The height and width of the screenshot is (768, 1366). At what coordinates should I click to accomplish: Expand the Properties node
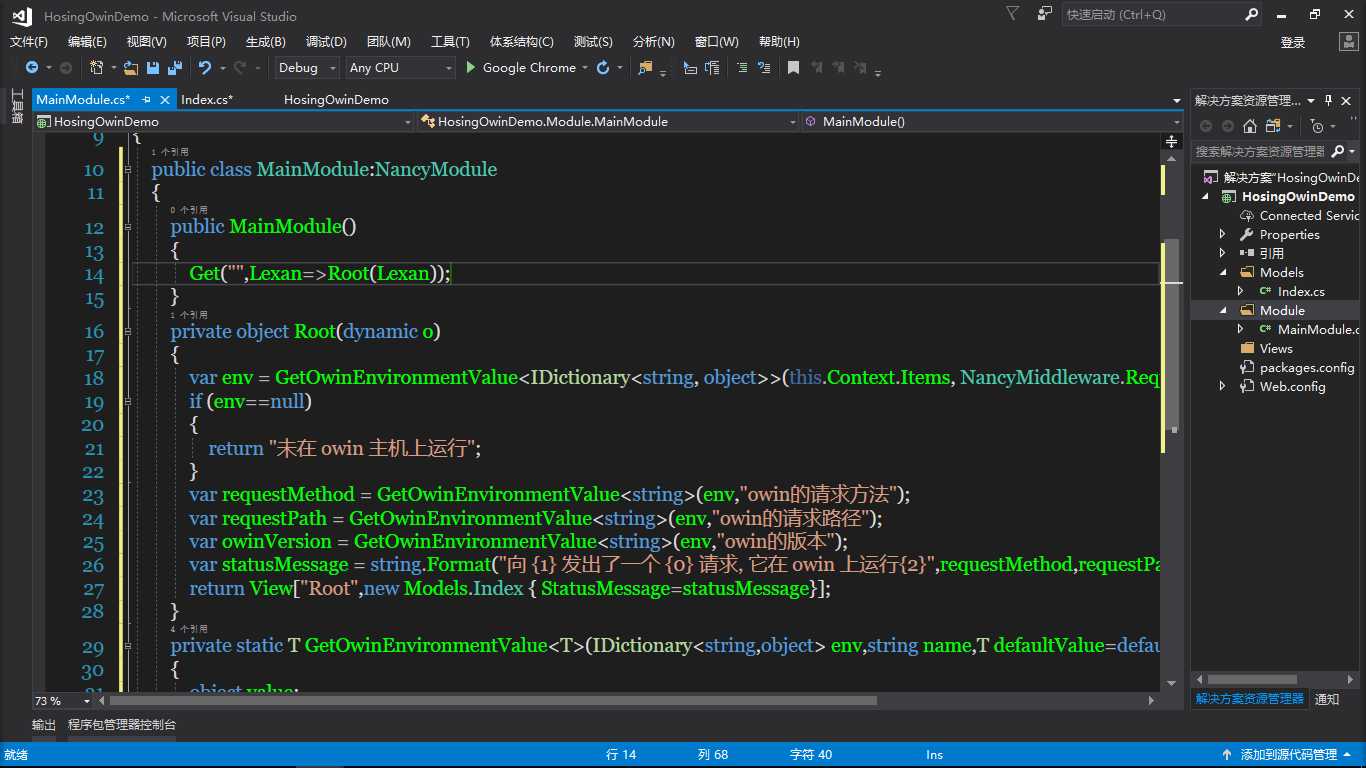[x=1223, y=234]
